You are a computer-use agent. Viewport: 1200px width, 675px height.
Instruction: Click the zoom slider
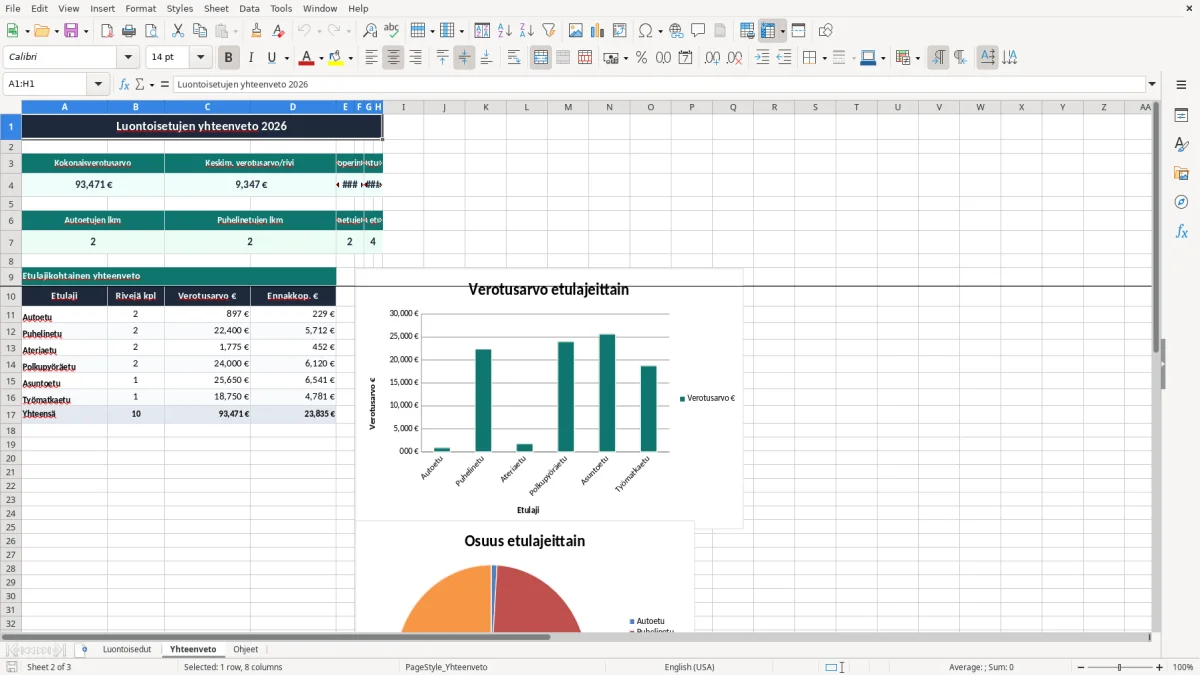pyautogui.click(x=1119, y=667)
